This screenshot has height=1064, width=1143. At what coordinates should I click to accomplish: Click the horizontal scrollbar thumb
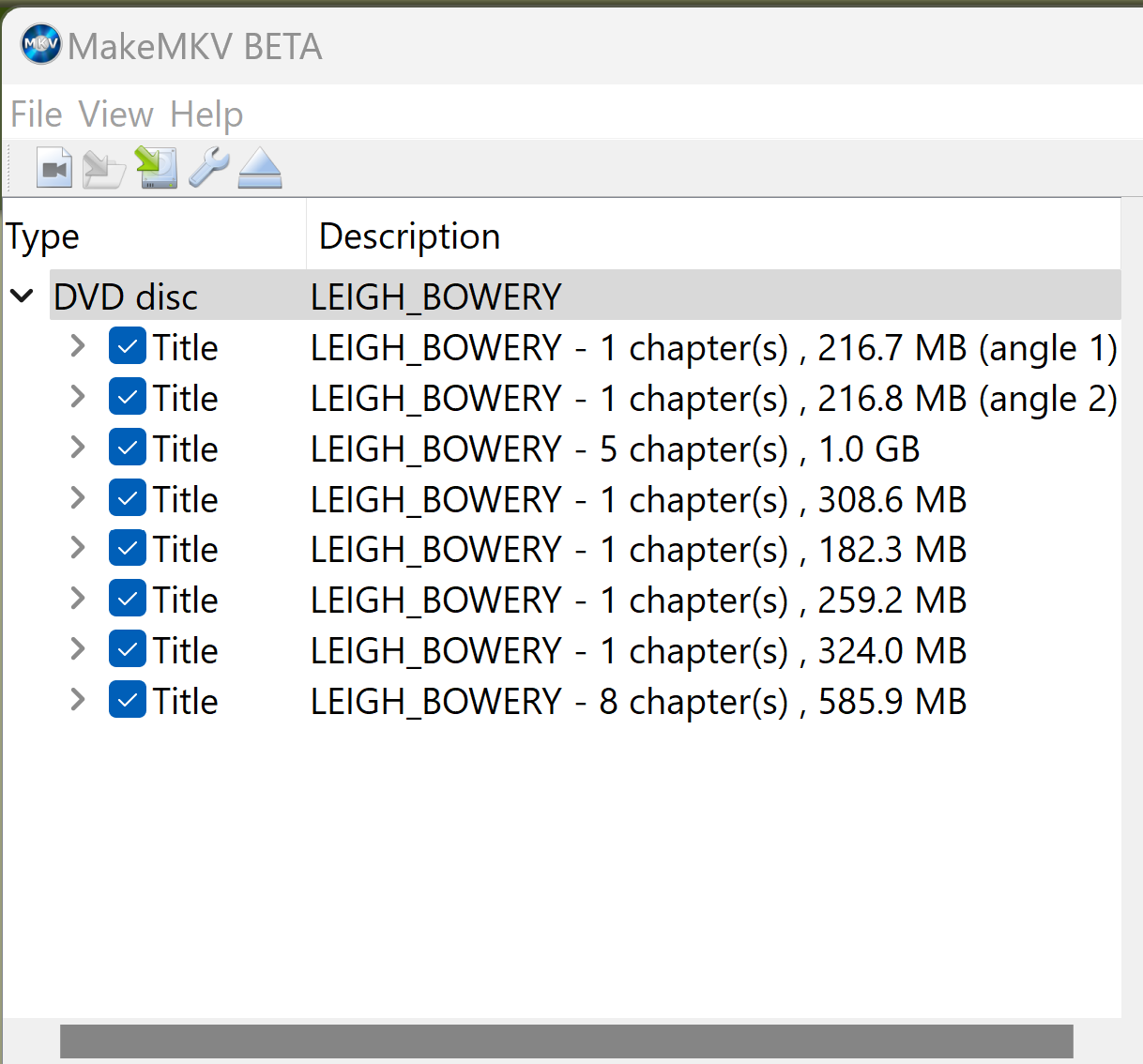click(x=567, y=1041)
